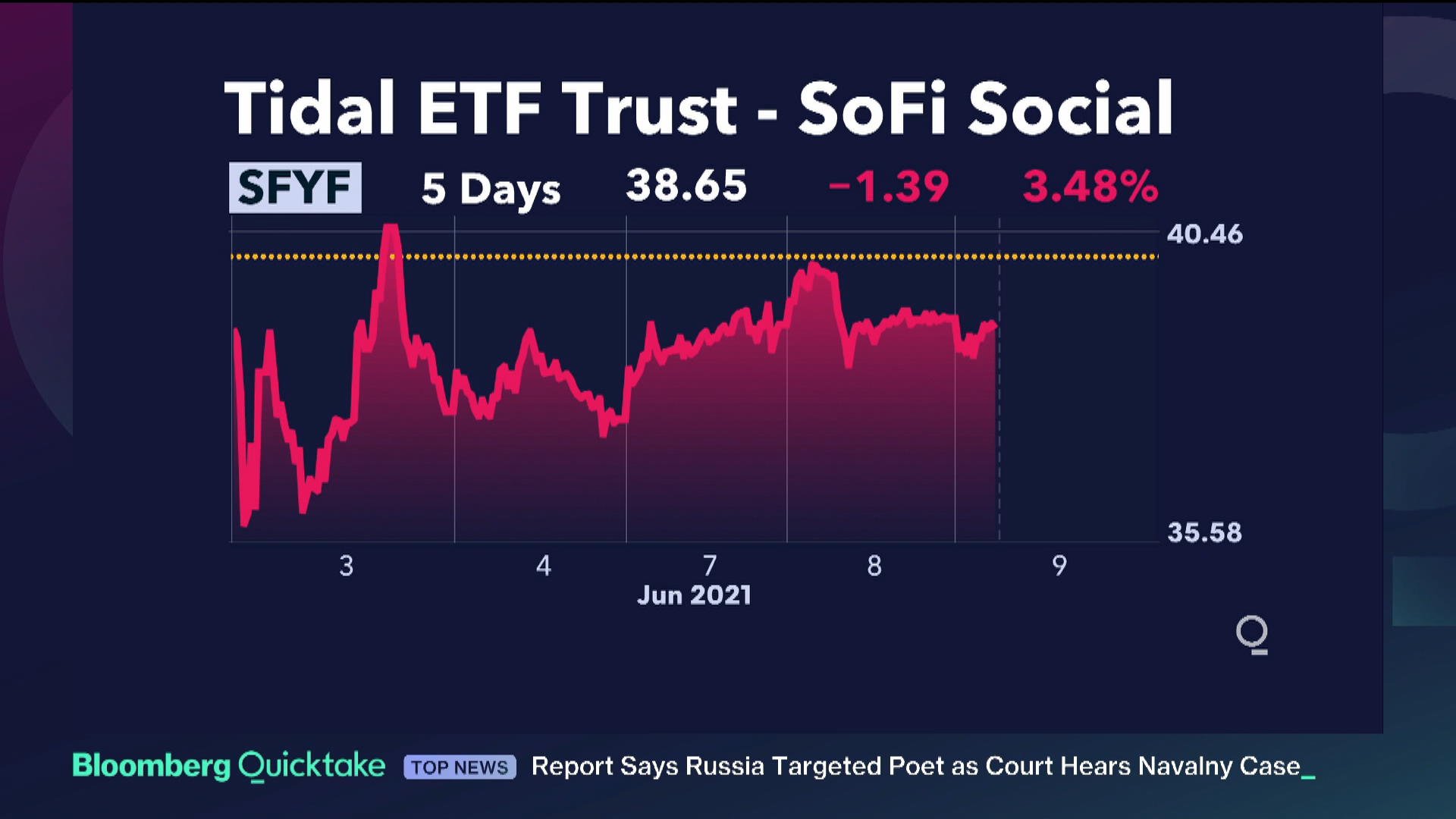Viewport: 1456px width, 819px height.
Task: Click the SFYF ticker badge
Action: (x=295, y=187)
